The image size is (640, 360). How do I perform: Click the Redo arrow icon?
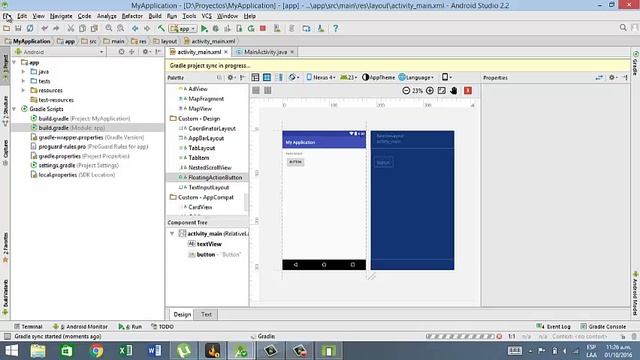pyautogui.click(x=56, y=29)
